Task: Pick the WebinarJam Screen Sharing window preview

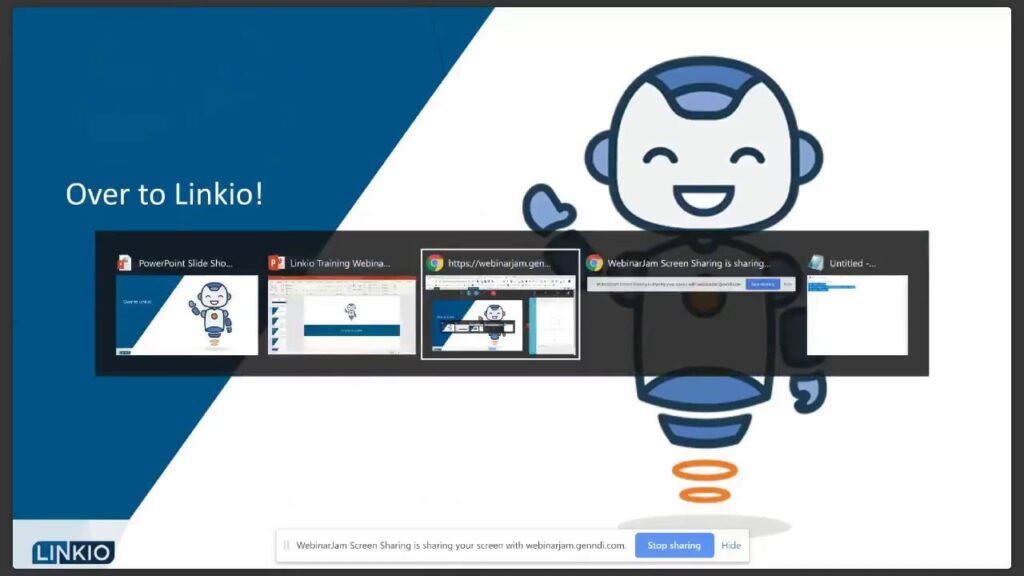Action: [691, 284]
